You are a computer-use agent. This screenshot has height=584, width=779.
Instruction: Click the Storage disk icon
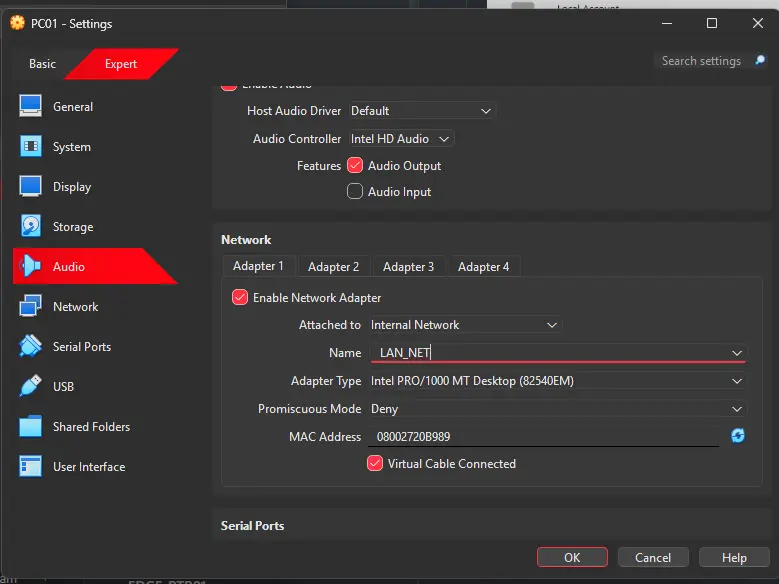pos(30,226)
